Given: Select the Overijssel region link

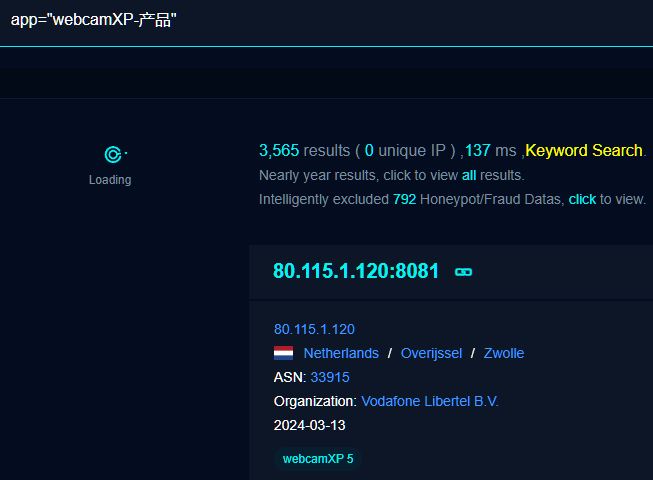Looking at the screenshot, I should pos(430,353).
